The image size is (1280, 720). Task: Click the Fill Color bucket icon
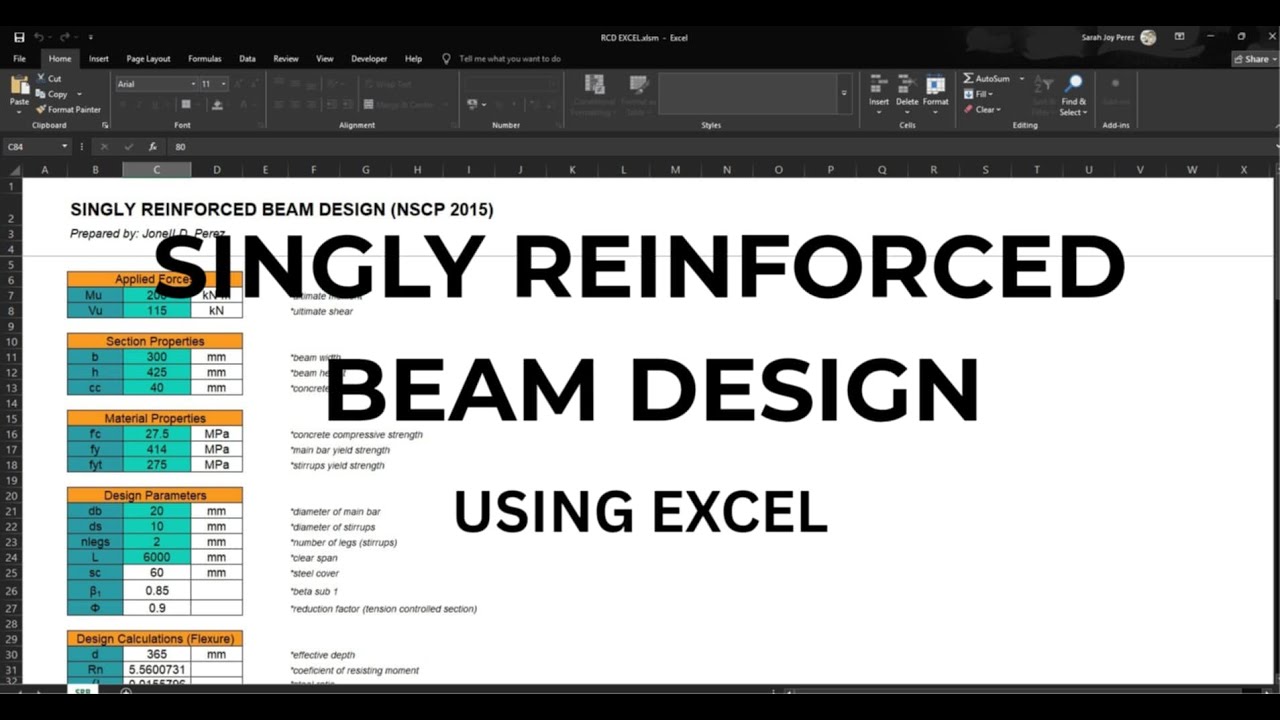click(x=215, y=104)
